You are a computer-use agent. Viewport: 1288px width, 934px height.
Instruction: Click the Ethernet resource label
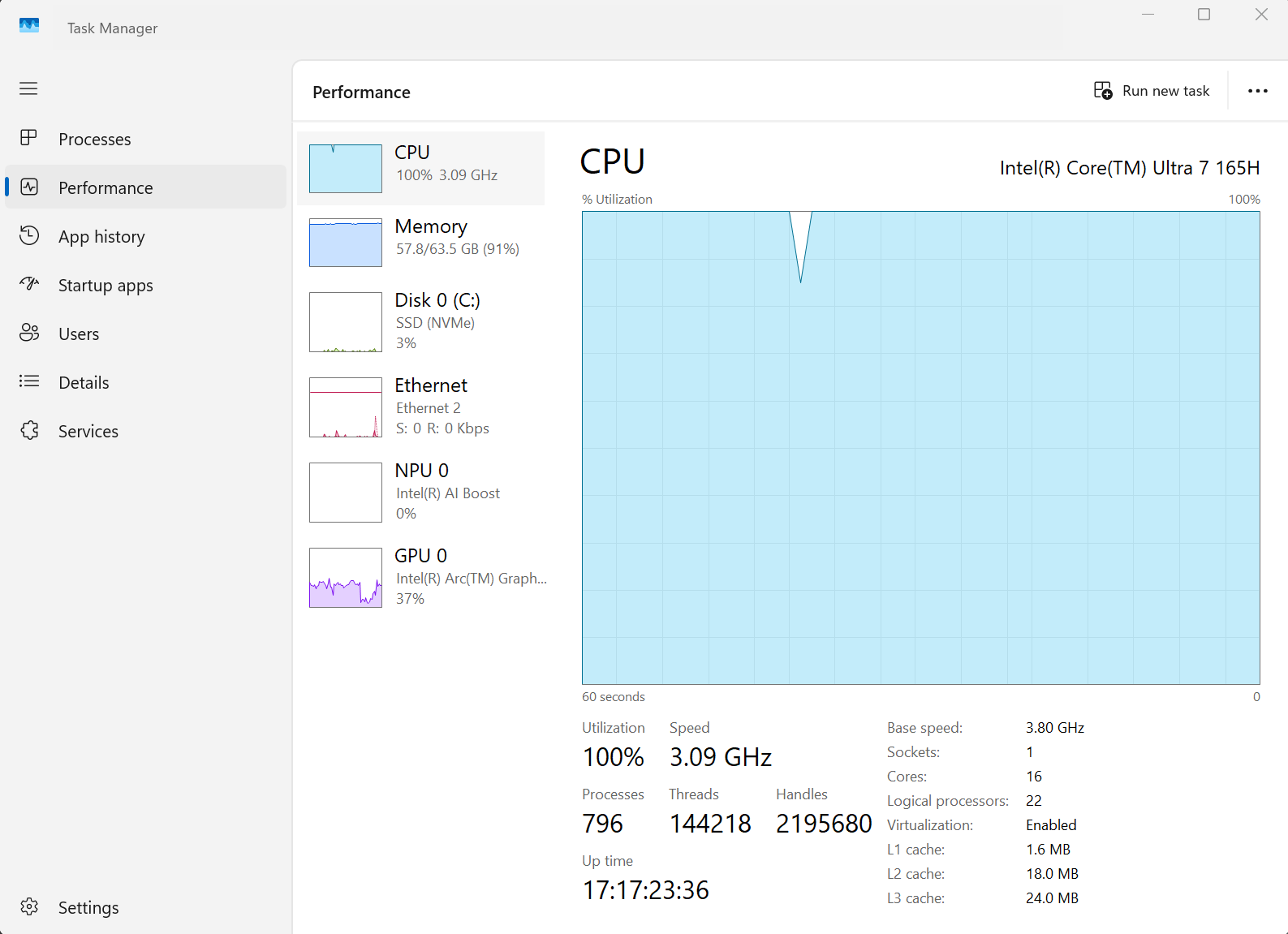(x=431, y=385)
